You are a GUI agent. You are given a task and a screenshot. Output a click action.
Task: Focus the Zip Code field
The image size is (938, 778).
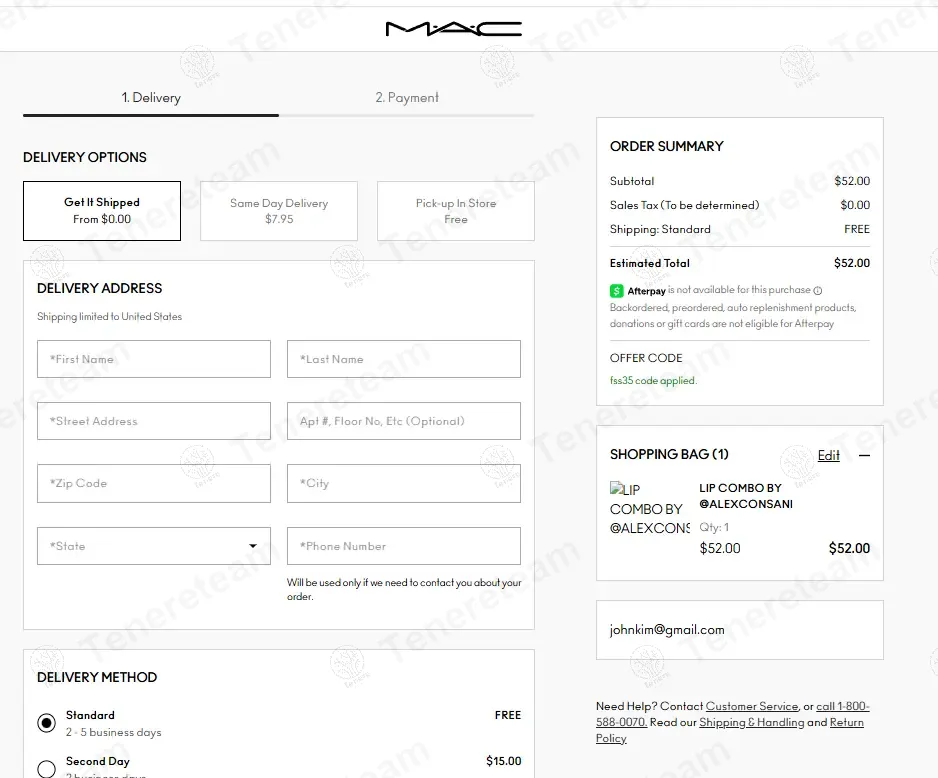pos(154,483)
